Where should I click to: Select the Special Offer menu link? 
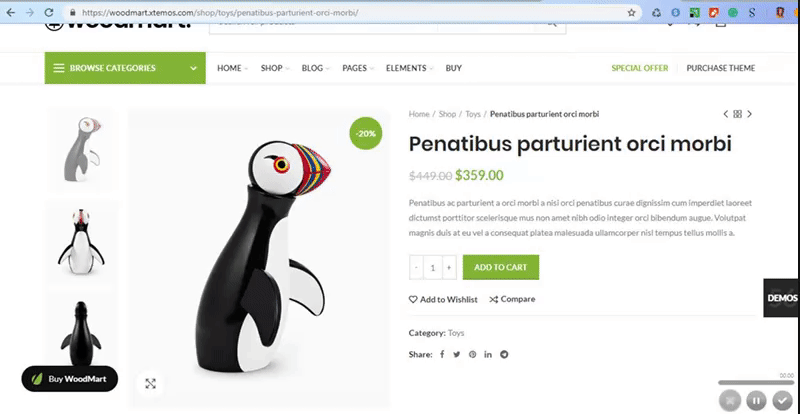[640, 68]
